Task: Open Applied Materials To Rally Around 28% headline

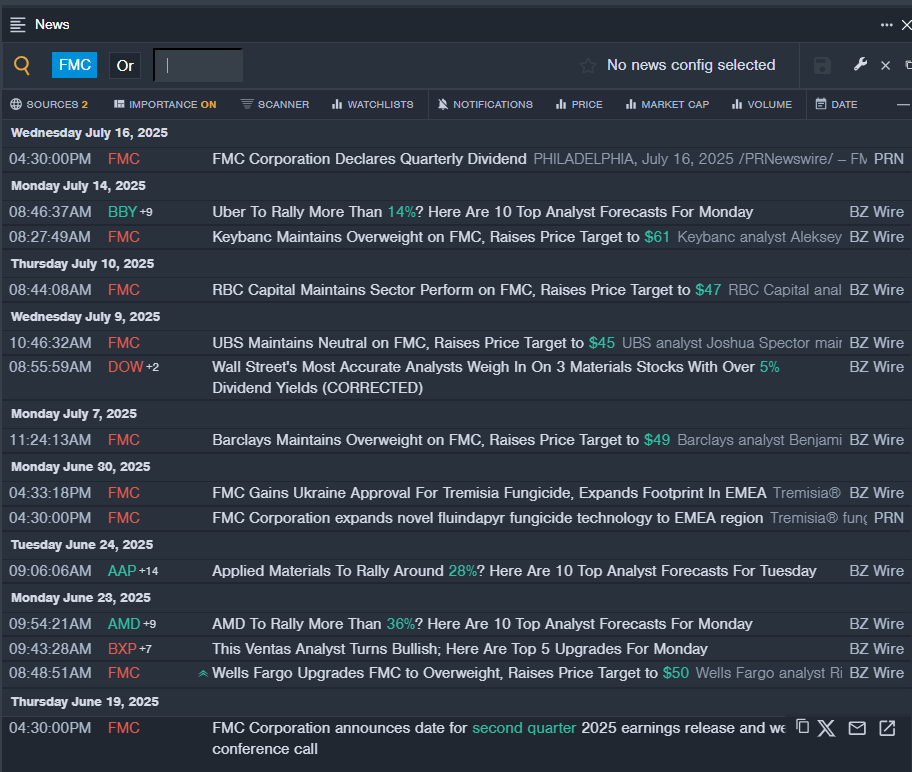Action: pyautogui.click(x=514, y=571)
